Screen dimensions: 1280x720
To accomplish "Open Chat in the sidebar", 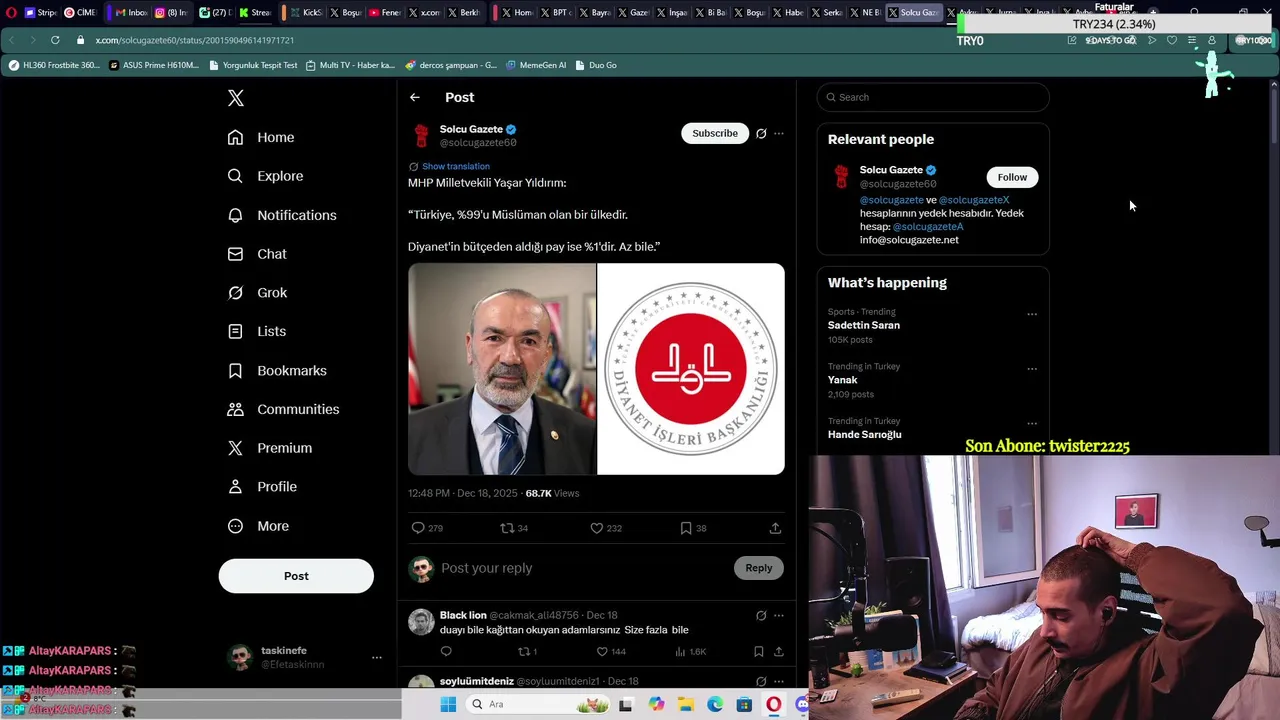I will pyautogui.click(x=257, y=254).
